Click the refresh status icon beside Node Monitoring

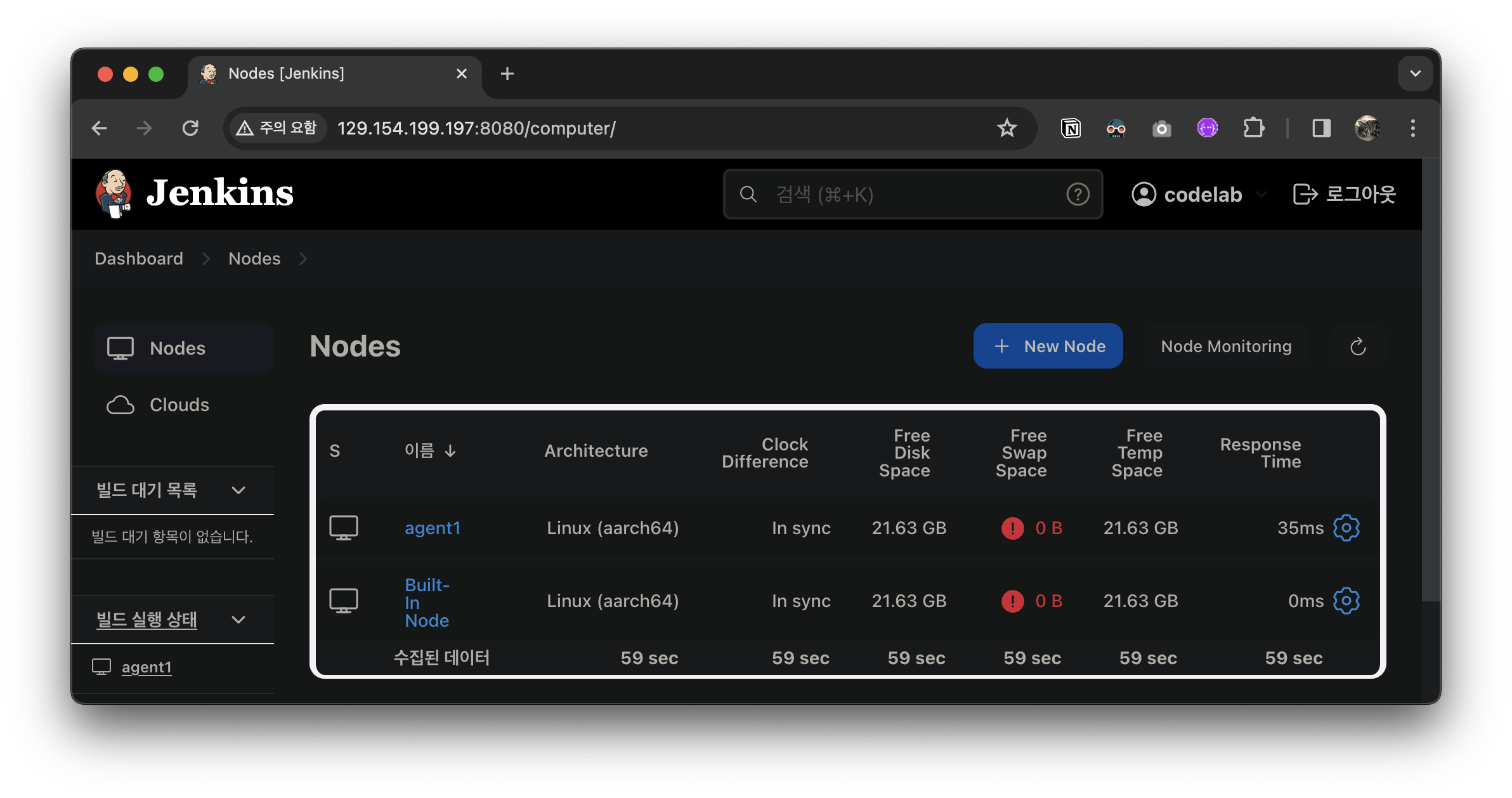coord(1358,346)
